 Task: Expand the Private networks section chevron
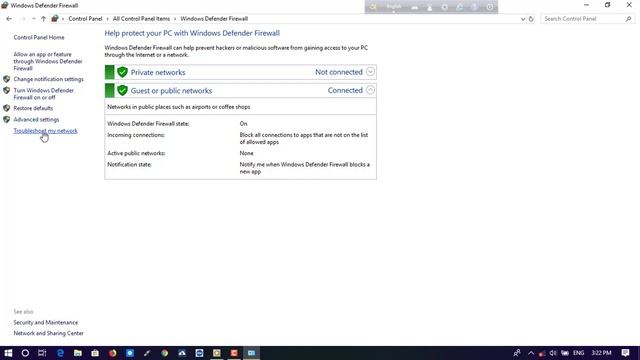[x=370, y=72]
